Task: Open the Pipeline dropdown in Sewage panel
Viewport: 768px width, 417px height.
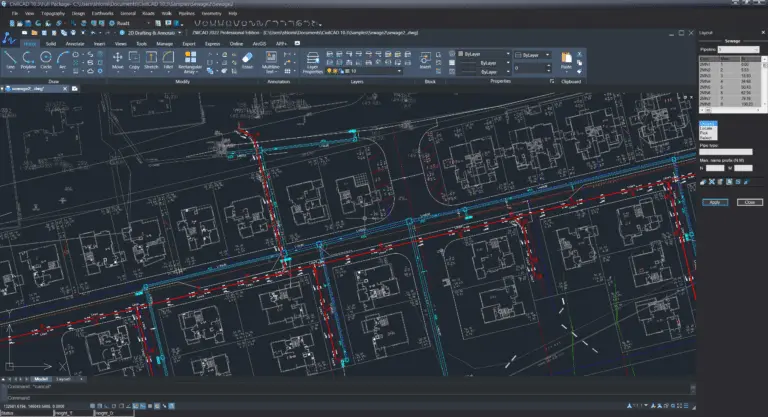Action: [738, 49]
